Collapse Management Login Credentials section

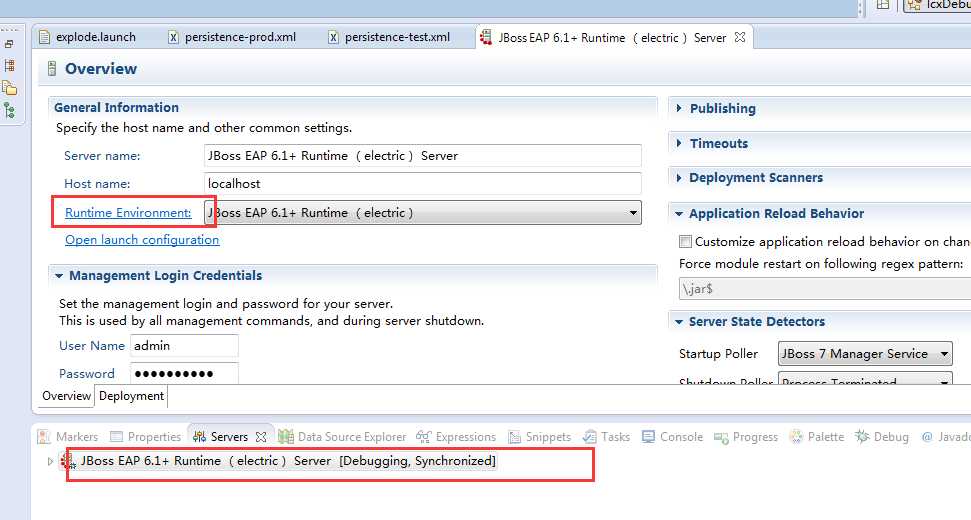click(x=59, y=276)
